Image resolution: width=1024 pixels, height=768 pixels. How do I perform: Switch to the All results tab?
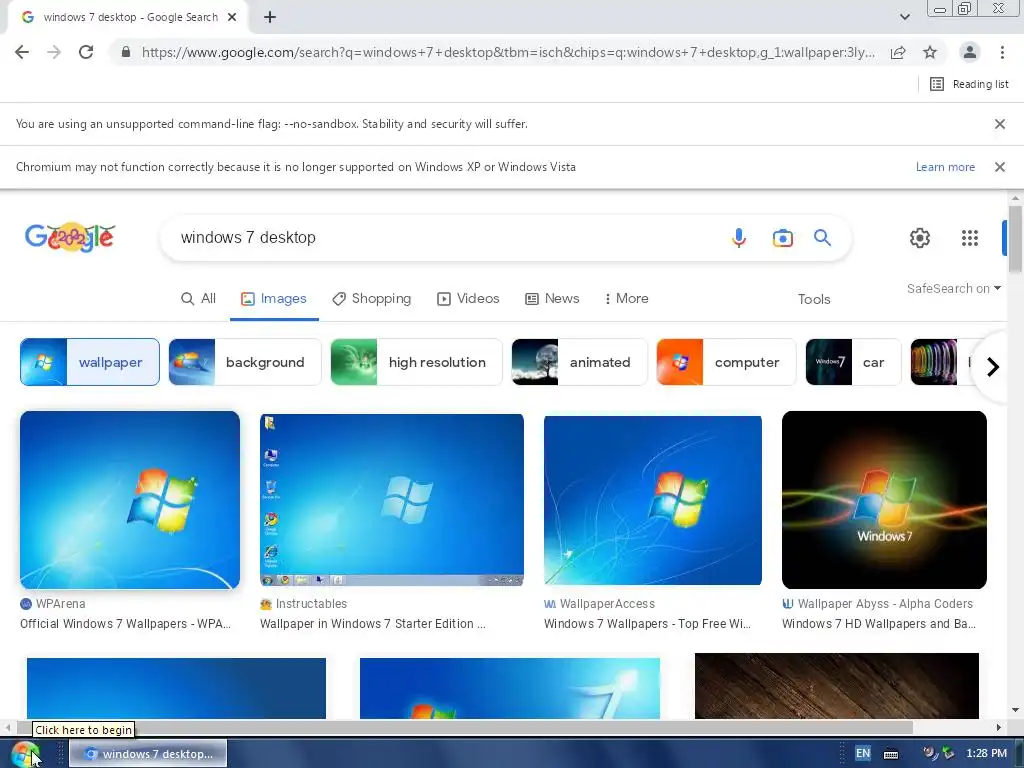point(198,298)
